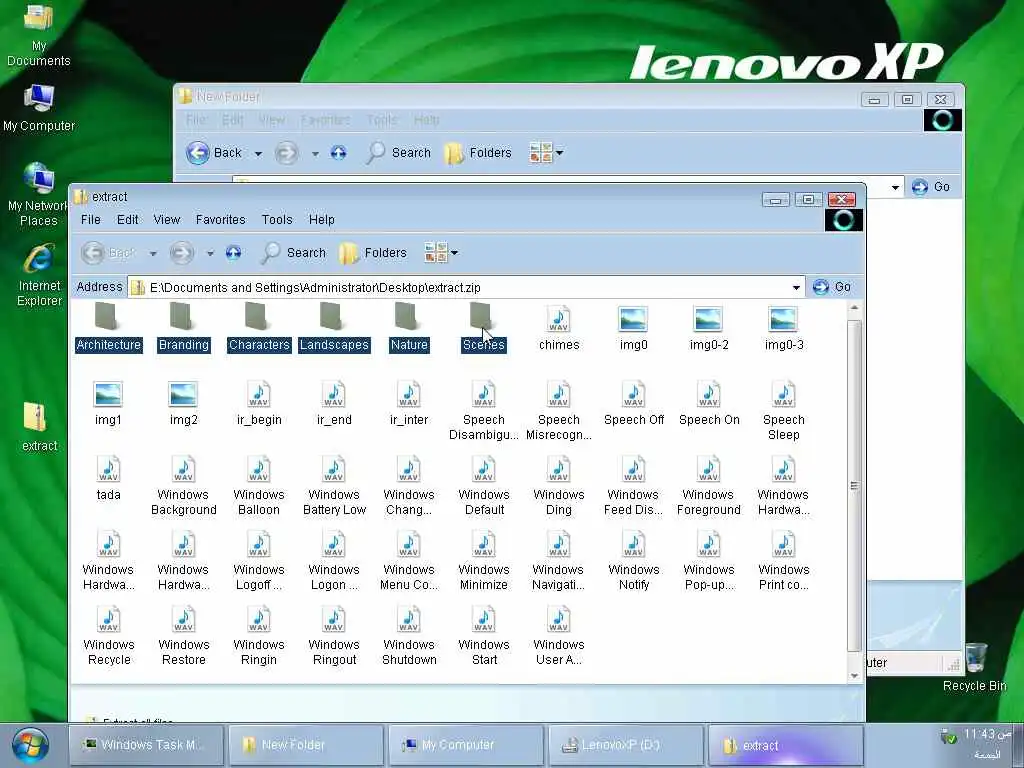The width and height of the screenshot is (1024, 768).
Task: Select the Windows Ding sound file
Action: [x=559, y=486]
